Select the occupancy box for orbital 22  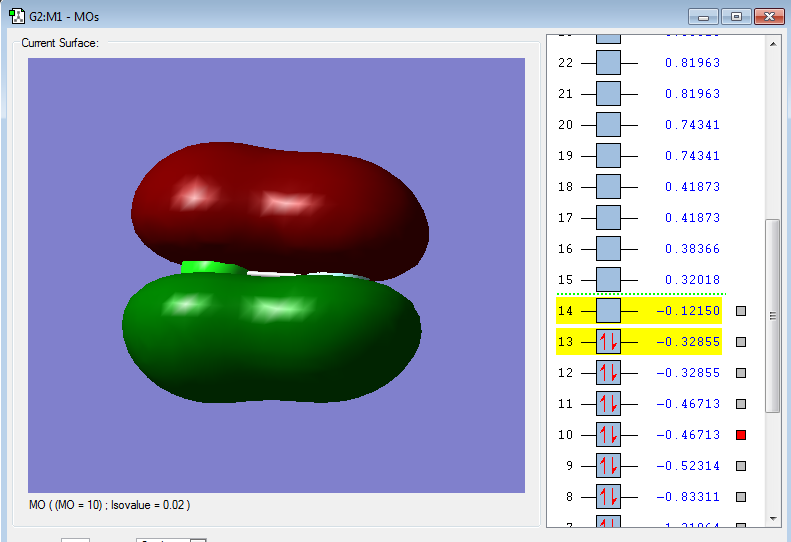coord(608,63)
